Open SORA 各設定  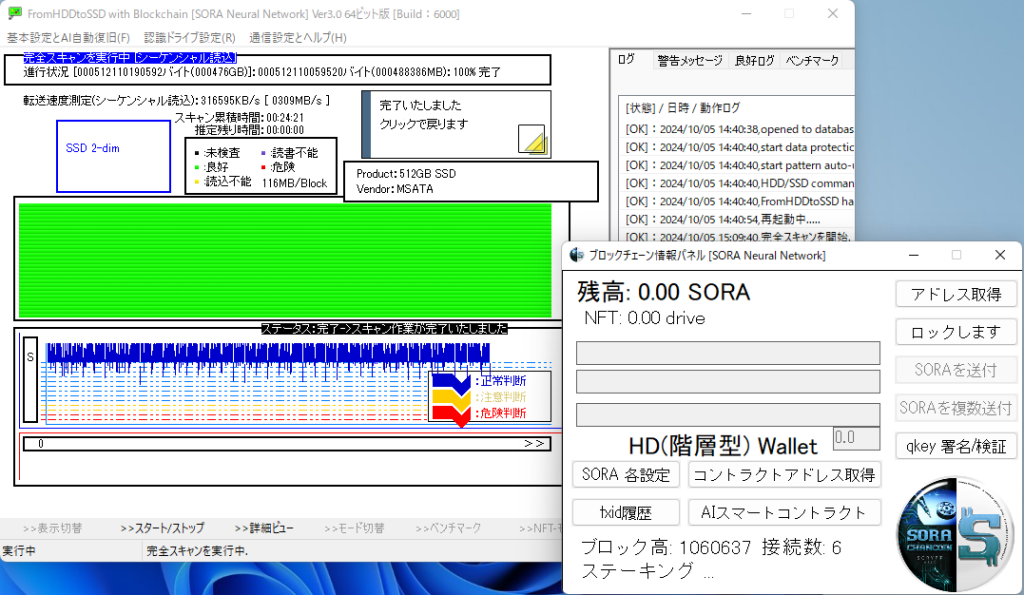[626, 475]
